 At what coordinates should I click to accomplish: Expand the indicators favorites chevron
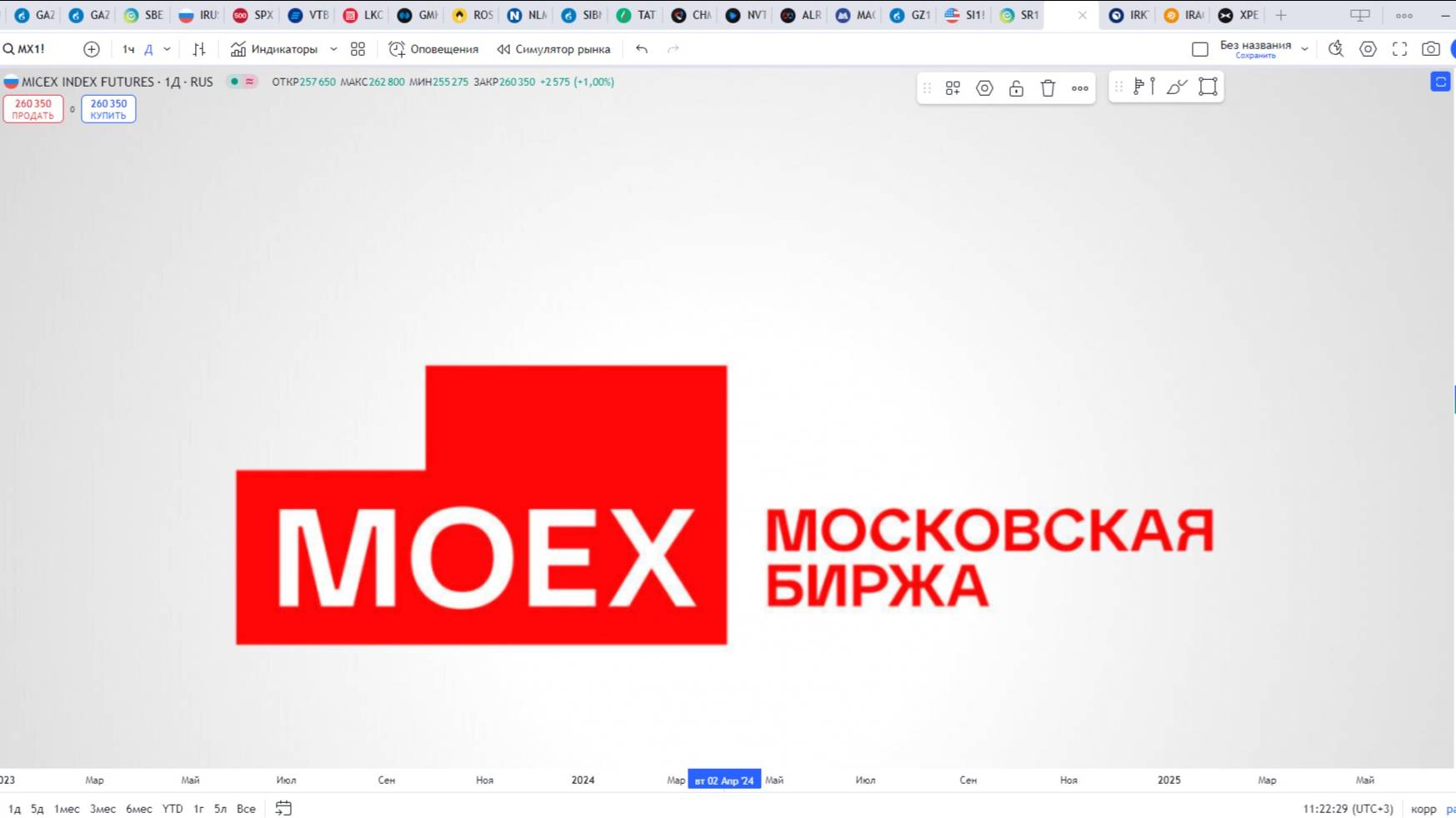333,49
